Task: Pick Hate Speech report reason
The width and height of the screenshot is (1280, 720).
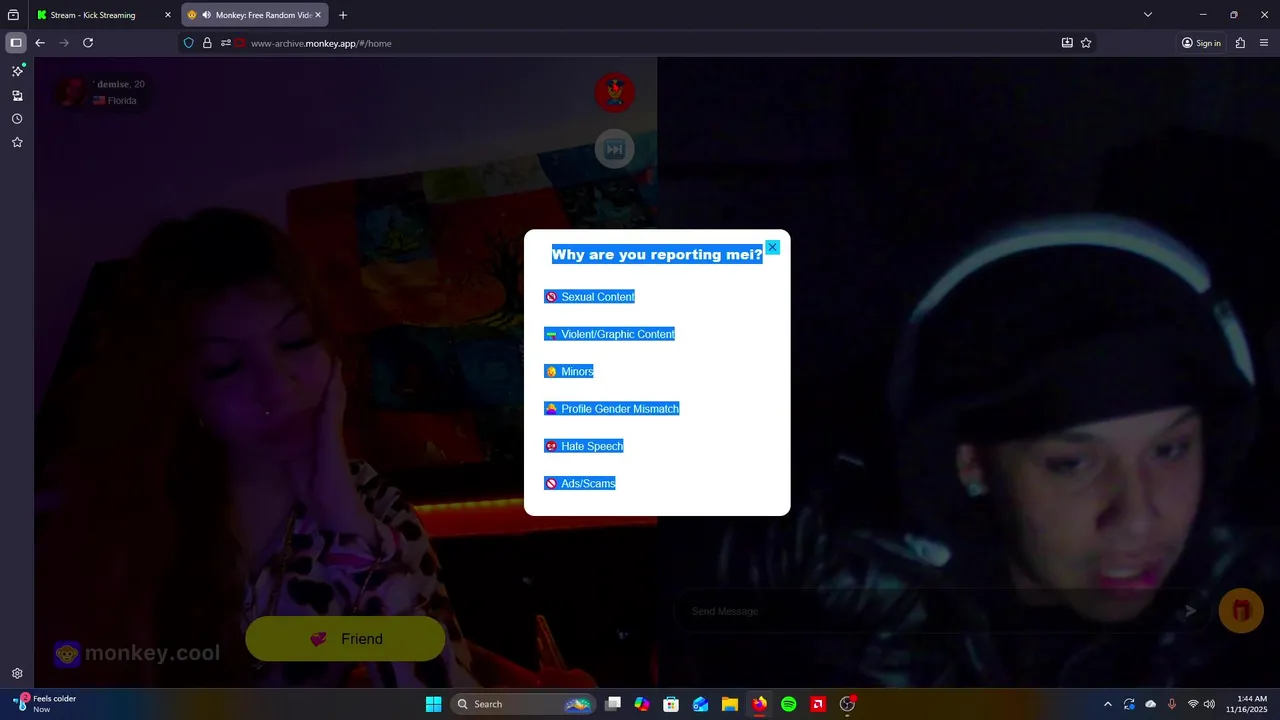Action: 583,446
